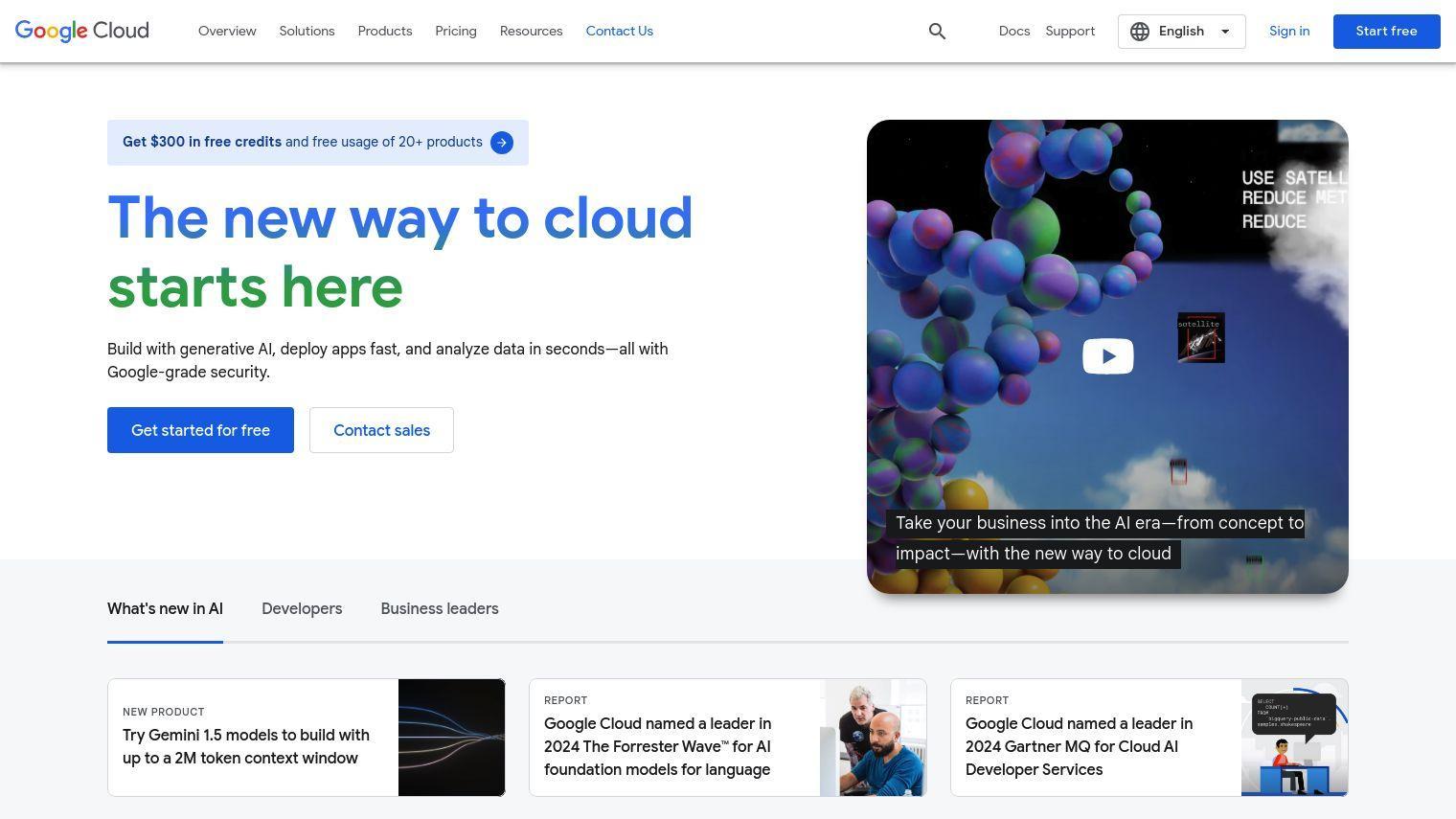The image size is (1456, 819).
Task: Open the Support link
Action: coord(1070,31)
